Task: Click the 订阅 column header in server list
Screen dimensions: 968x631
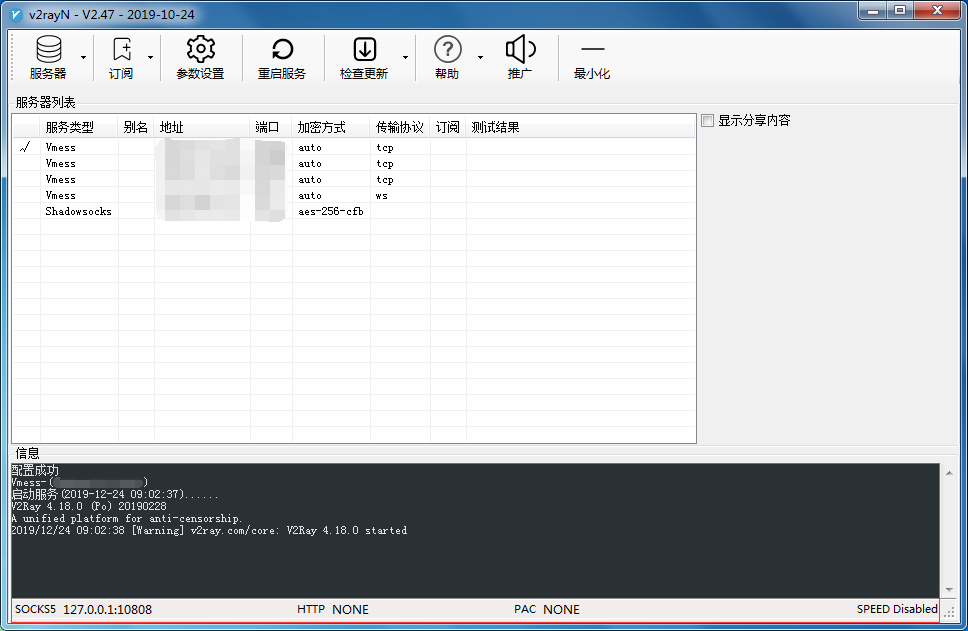Action: click(448, 127)
